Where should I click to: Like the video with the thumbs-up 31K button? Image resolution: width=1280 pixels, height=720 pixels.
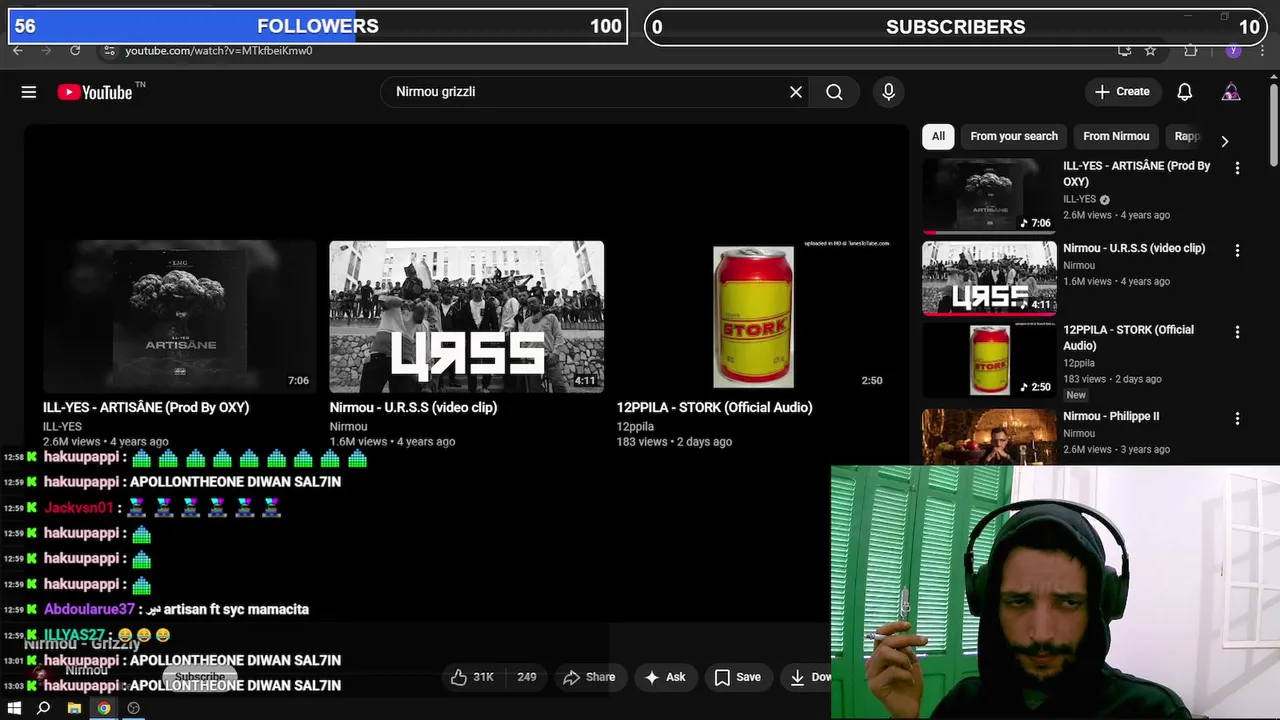point(472,677)
